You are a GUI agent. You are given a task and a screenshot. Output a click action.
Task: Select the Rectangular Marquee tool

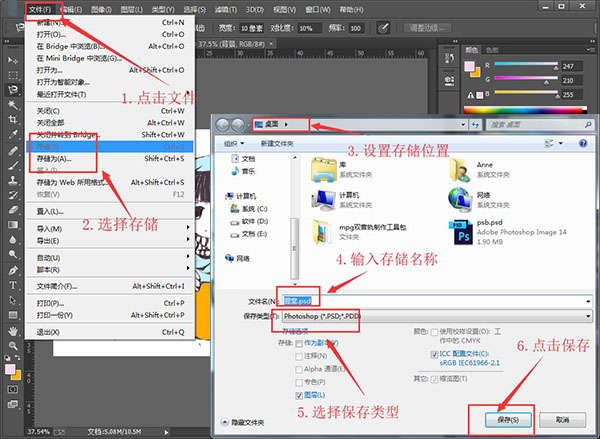[x=13, y=75]
